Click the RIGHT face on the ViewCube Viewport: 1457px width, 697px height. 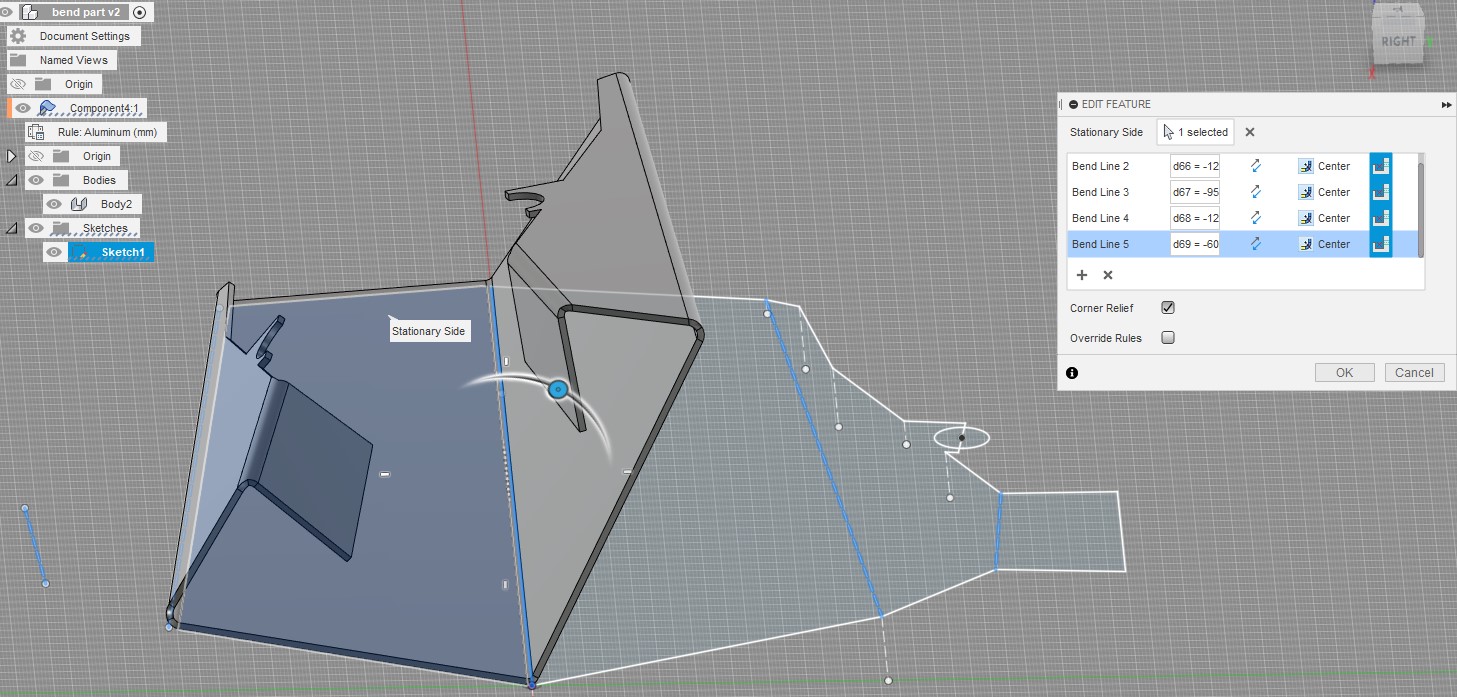tap(1397, 42)
